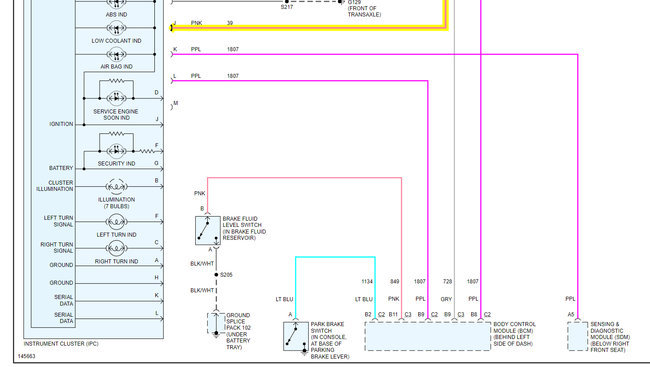Click the "SERVICE ENGINE SOON IND" label
Image resolution: width=650 pixels, height=367 pixels.
(x=116, y=114)
